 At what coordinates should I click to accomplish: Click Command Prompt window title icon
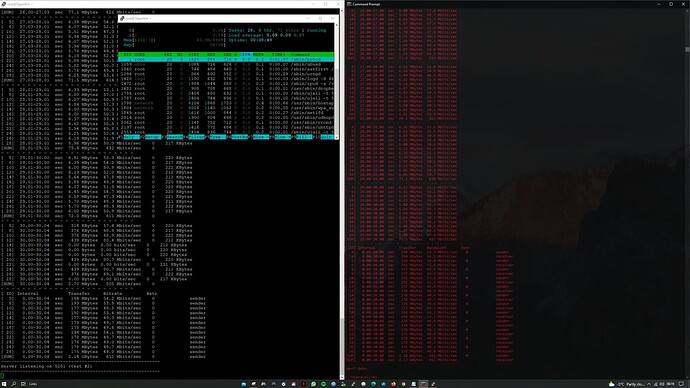click(x=349, y=4)
